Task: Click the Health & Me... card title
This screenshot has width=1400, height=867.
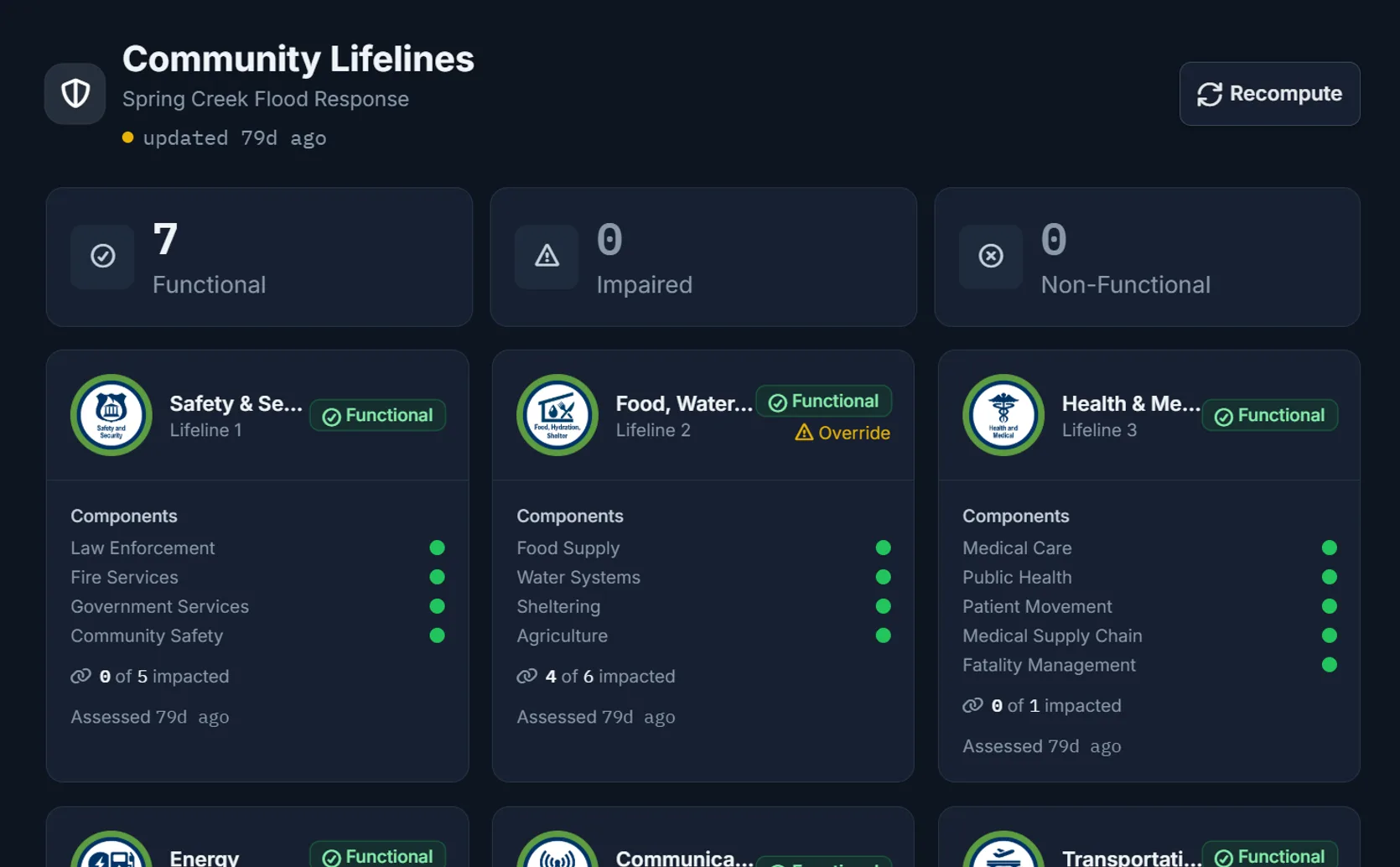Action: pyautogui.click(x=1131, y=403)
